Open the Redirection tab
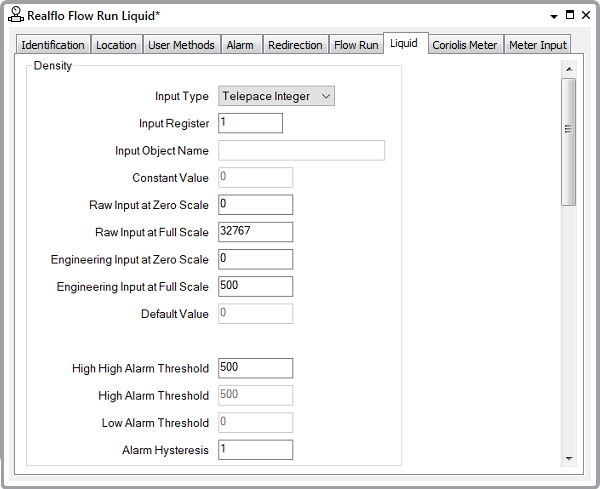This screenshot has height=489, width=600. click(295, 45)
